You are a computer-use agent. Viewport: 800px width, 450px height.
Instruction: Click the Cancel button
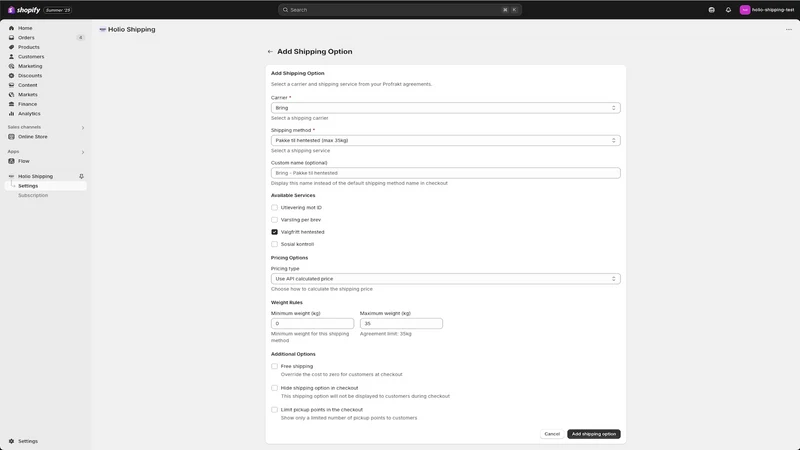tap(552, 434)
